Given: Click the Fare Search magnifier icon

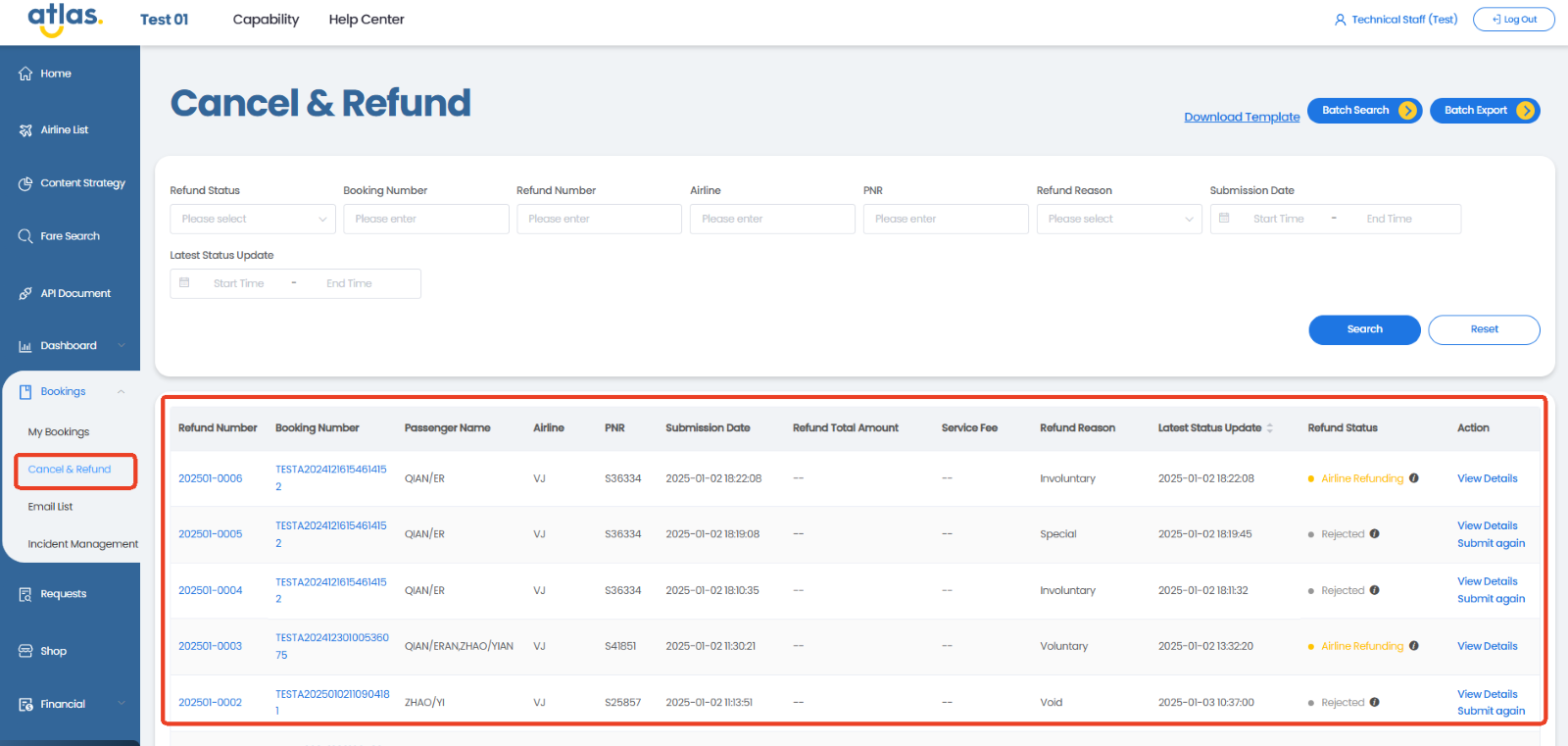Looking at the screenshot, I should (x=25, y=236).
